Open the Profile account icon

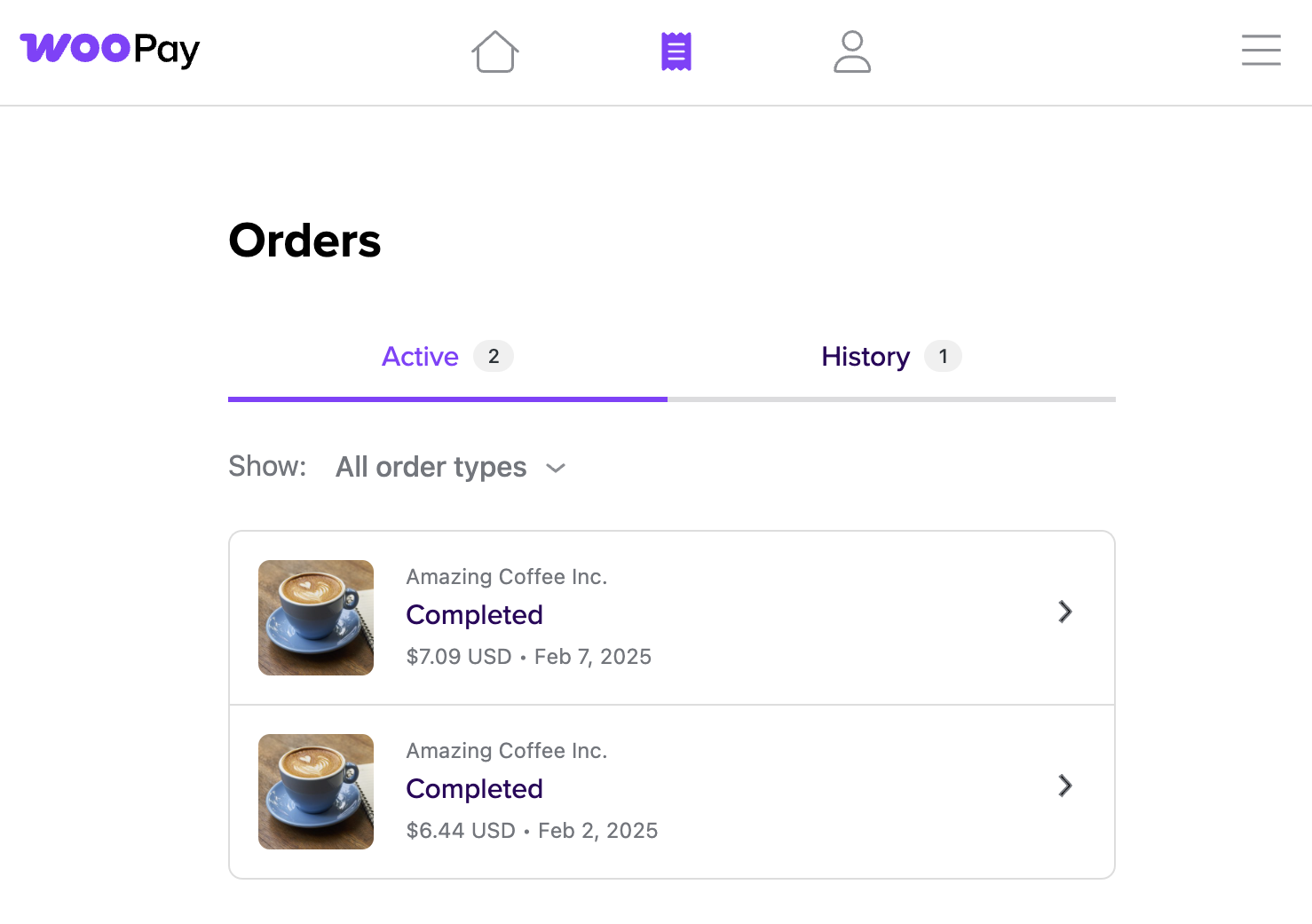pyautogui.click(x=851, y=51)
